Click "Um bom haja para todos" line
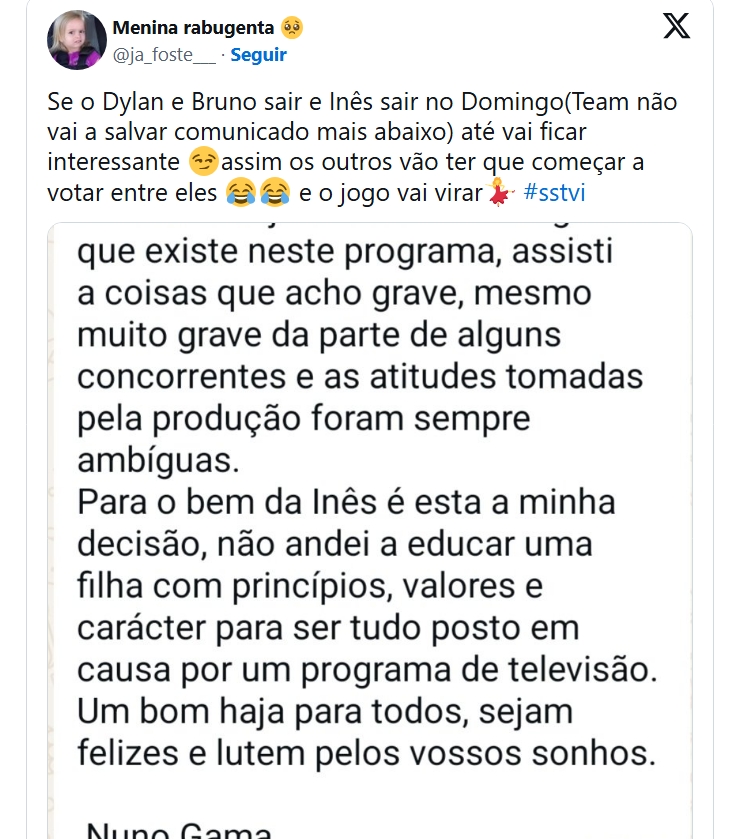Screen dimensions: 734x839 pos(325,712)
